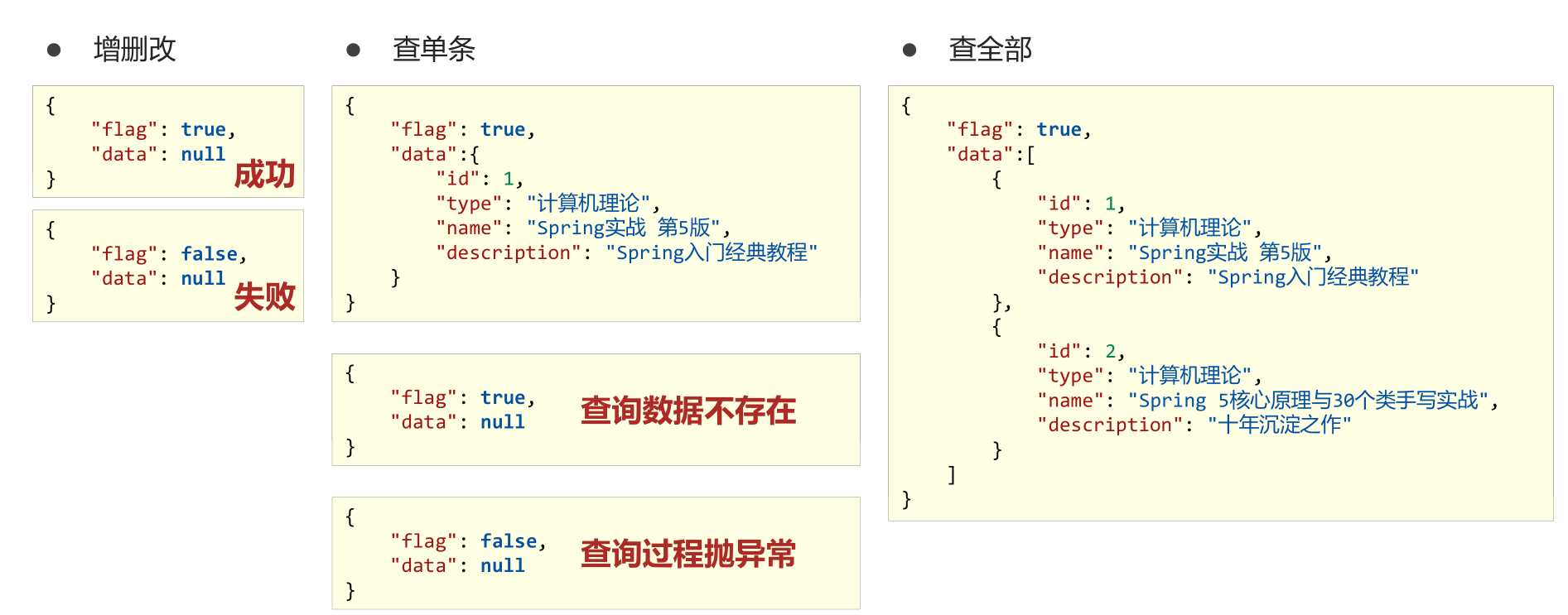Click "十年沉淀之作" description value
Image resolution: width=1568 pixels, height=615 pixels.
[1279, 425]
